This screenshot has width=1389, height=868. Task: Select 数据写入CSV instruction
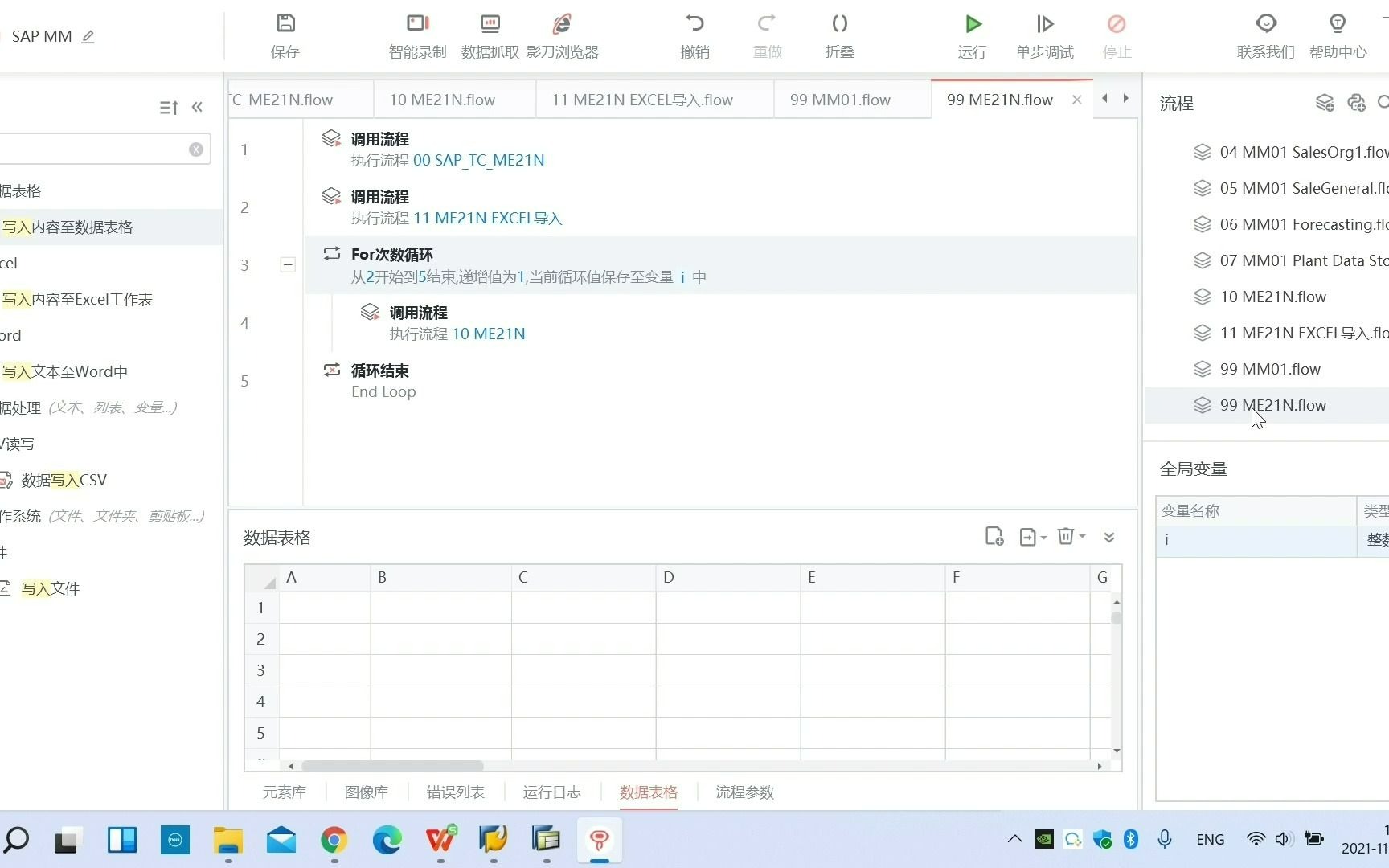[x=63, y=480]
